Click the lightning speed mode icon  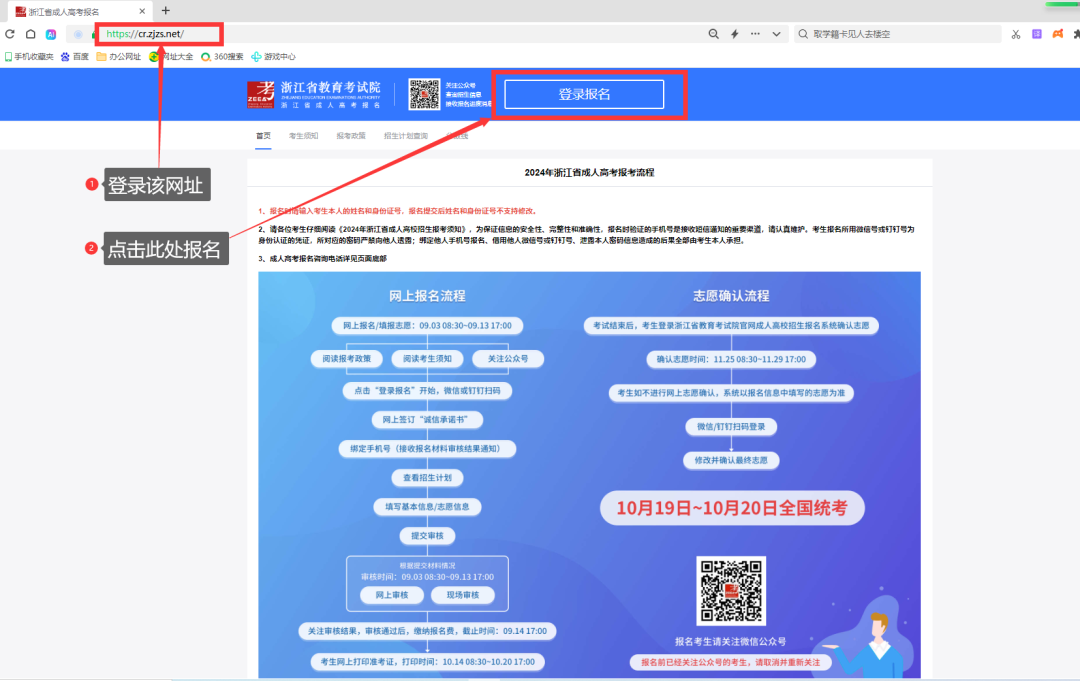pos(734,34)
